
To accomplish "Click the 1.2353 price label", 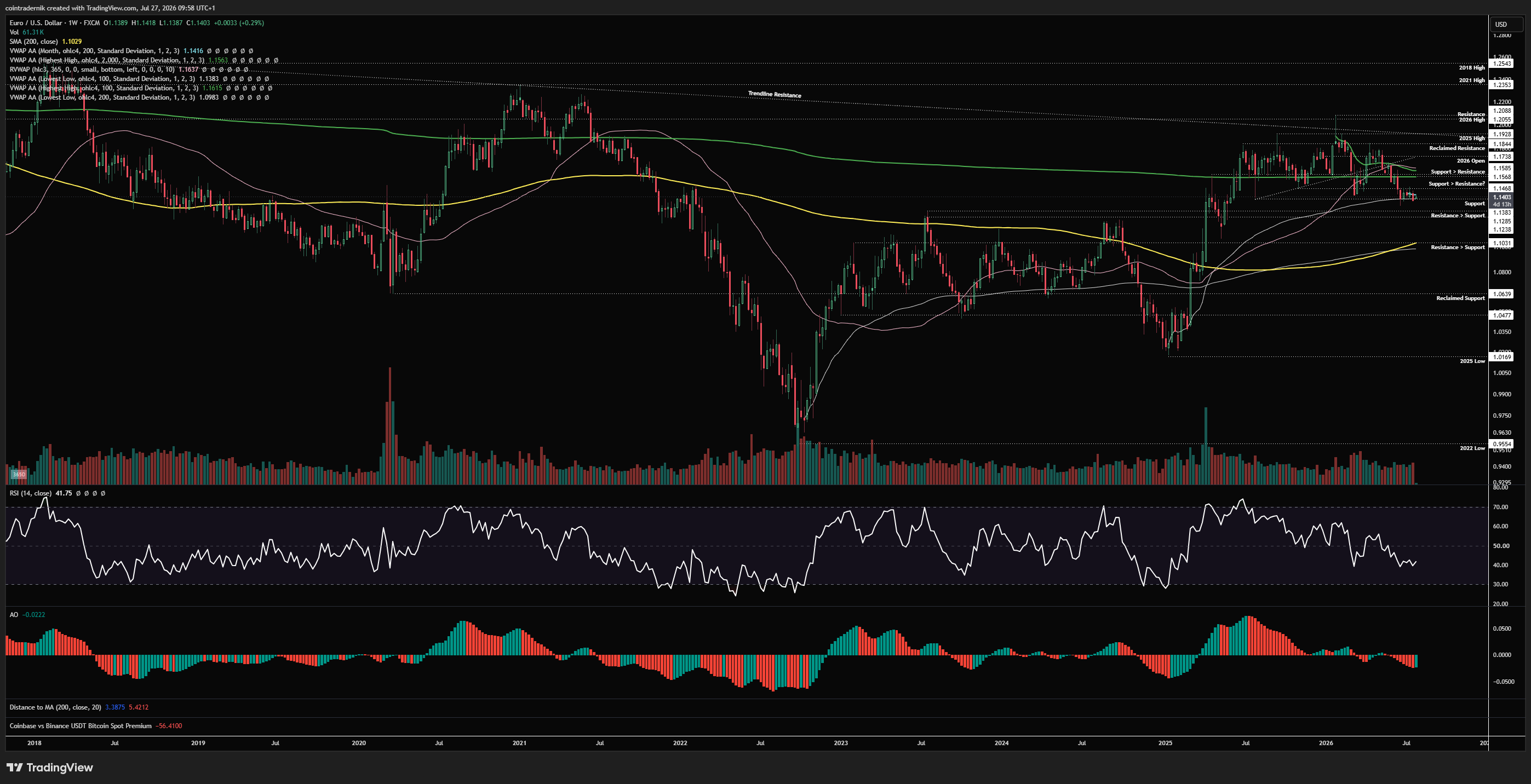I will tap(1502, 85).
